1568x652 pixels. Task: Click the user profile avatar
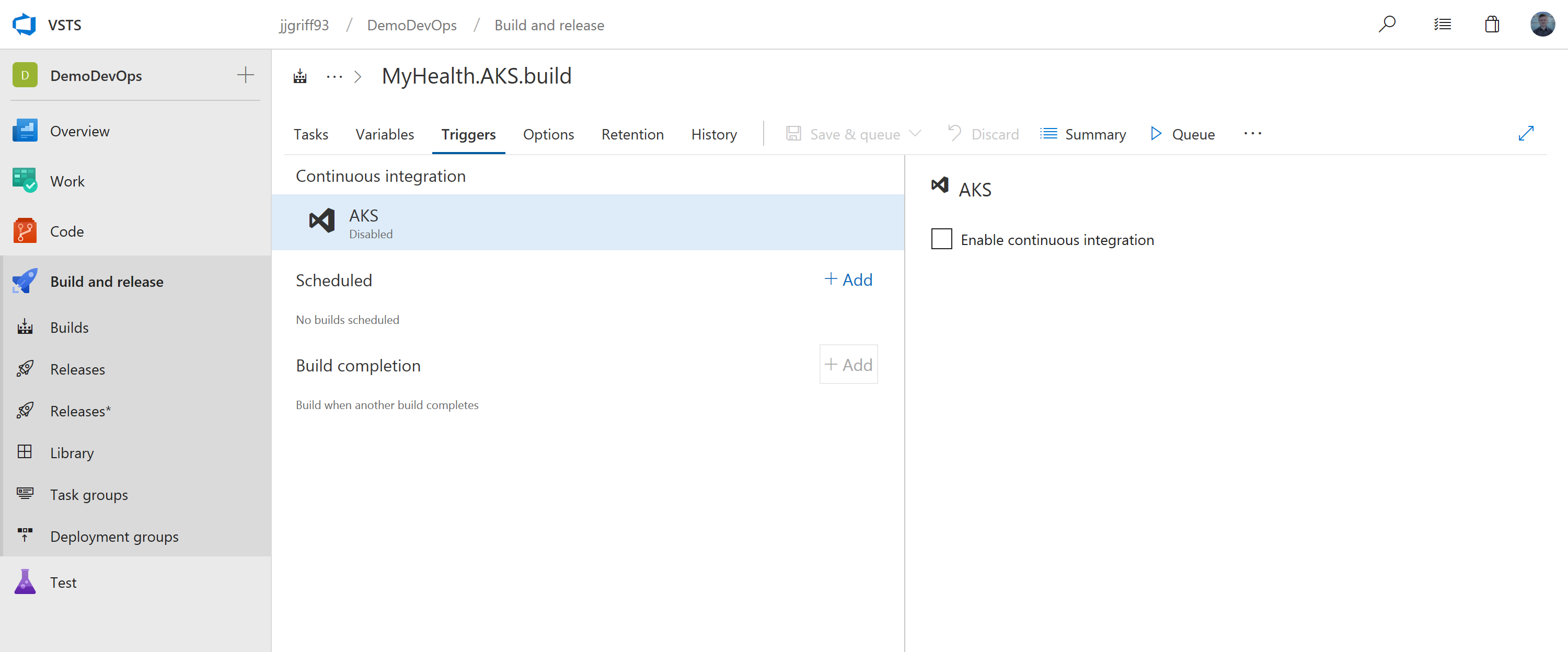tap(1542, 25)
